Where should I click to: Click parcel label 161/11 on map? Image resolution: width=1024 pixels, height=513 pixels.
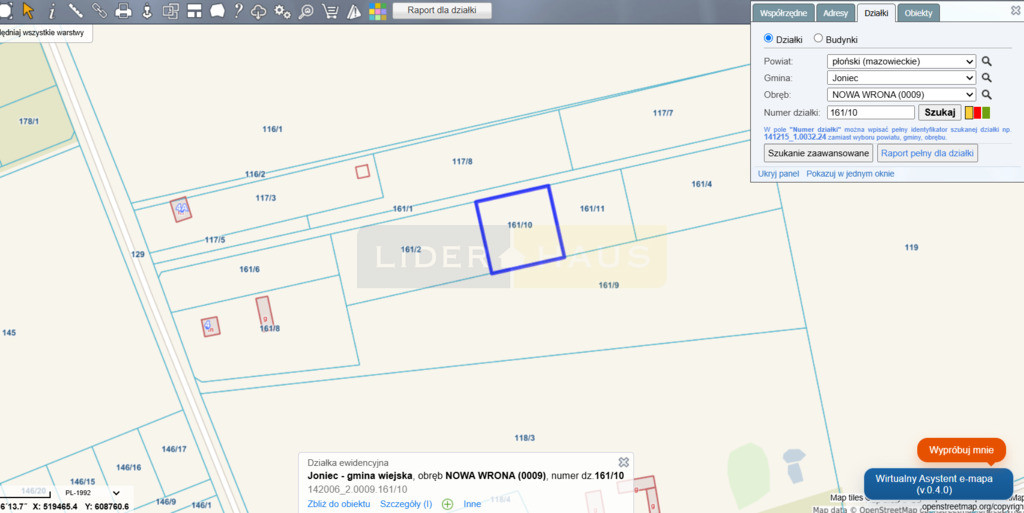click(x=592, y=209)
